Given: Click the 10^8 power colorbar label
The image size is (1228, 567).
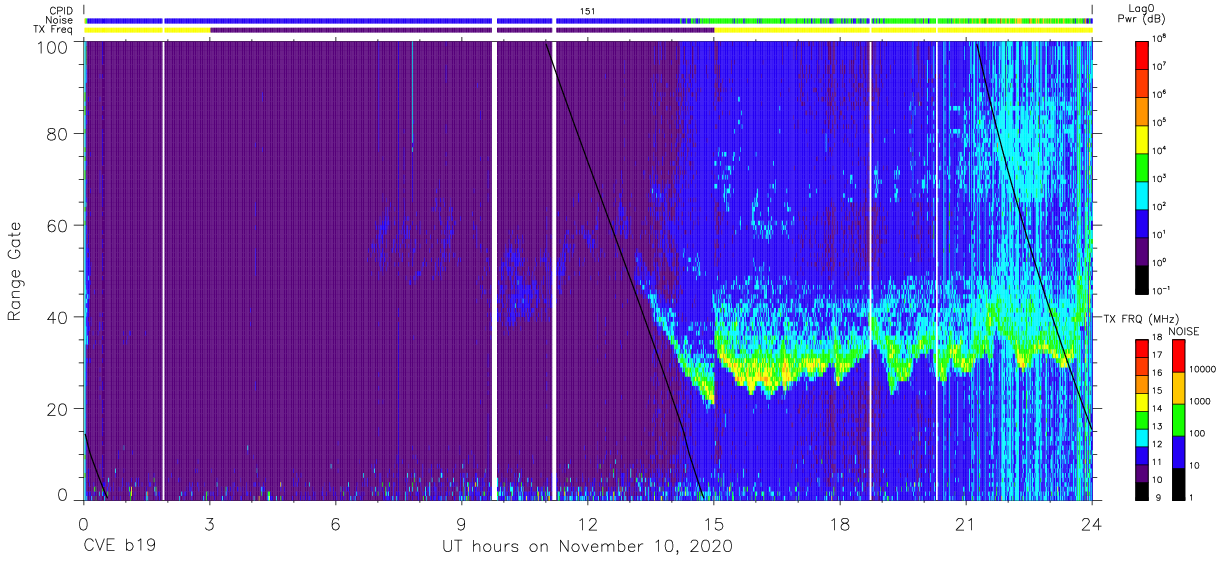Looking at the screenshot, I should tap(1160, 38).
